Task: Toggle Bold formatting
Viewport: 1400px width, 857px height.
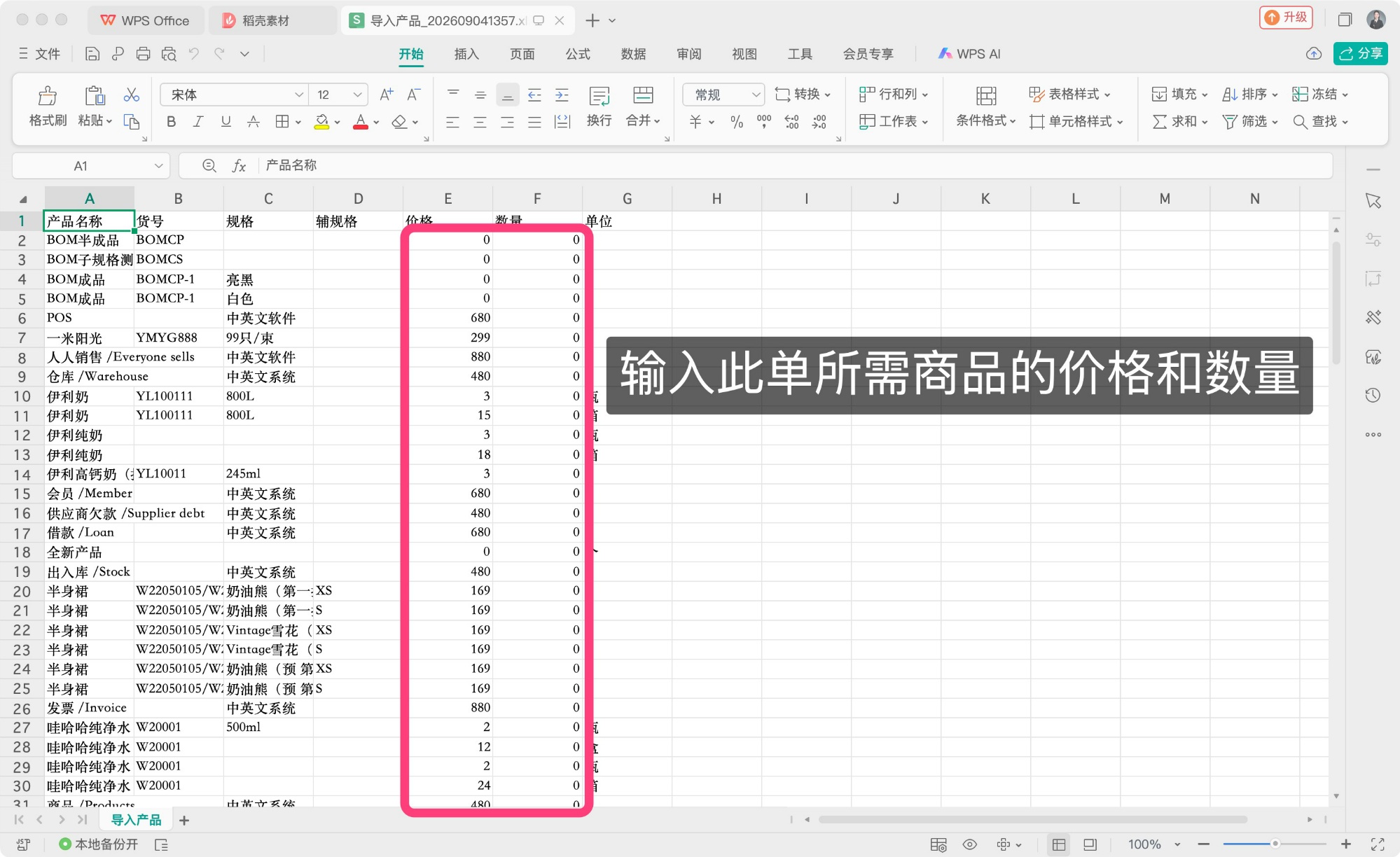Action: point(171,122)
